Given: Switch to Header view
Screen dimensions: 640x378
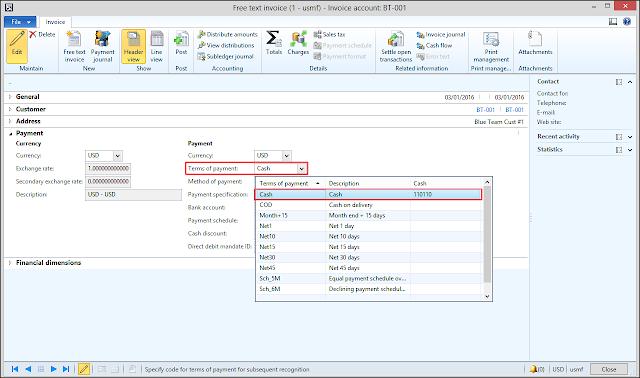Looking at the screenshot, I should 133,46.
